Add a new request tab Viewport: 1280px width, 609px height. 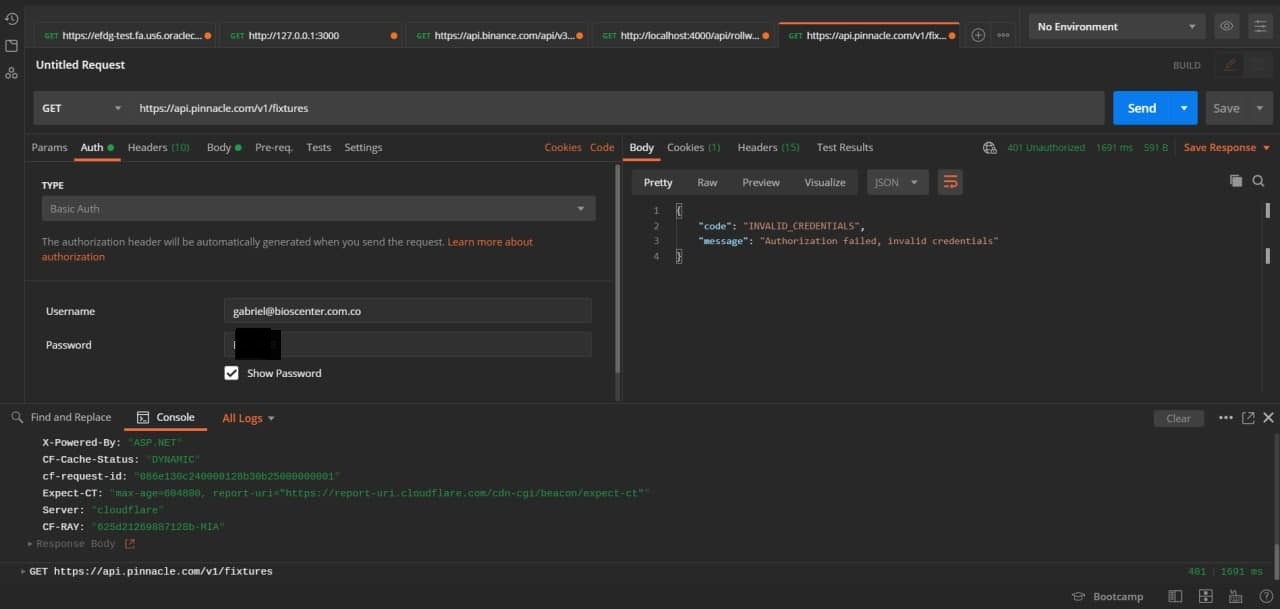click(x=978, y=35)
